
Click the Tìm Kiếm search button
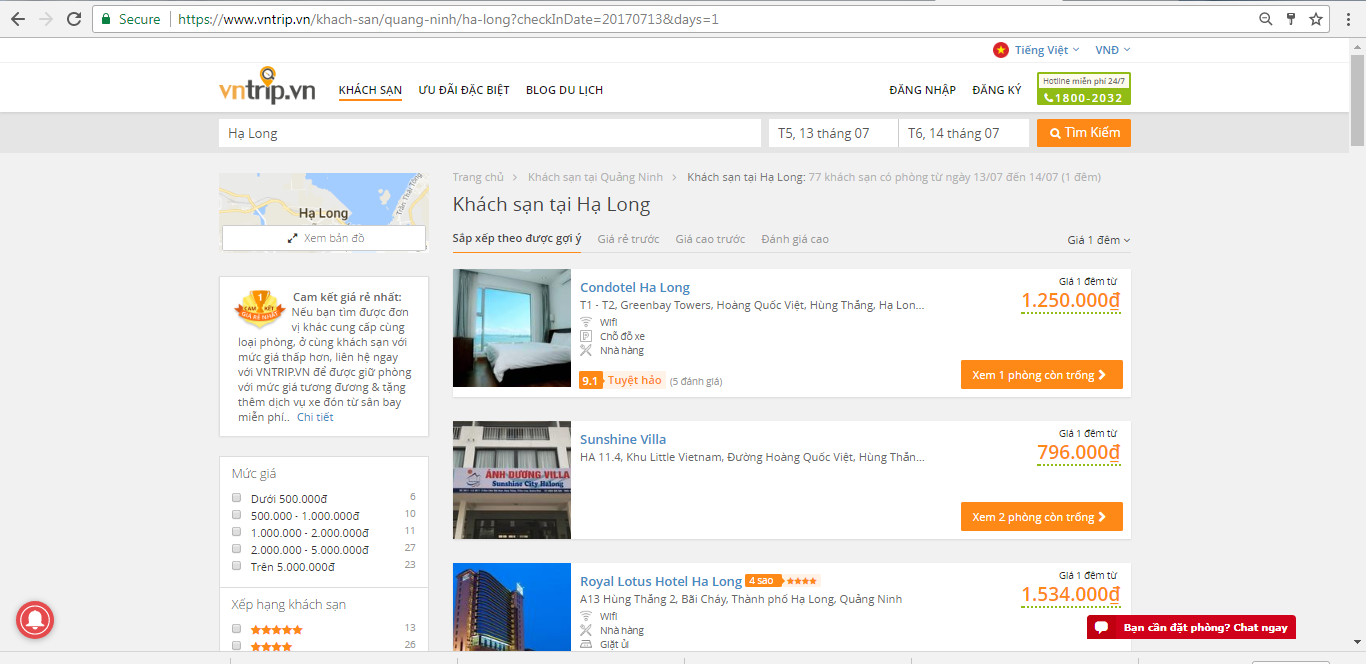pos(1084,133)
